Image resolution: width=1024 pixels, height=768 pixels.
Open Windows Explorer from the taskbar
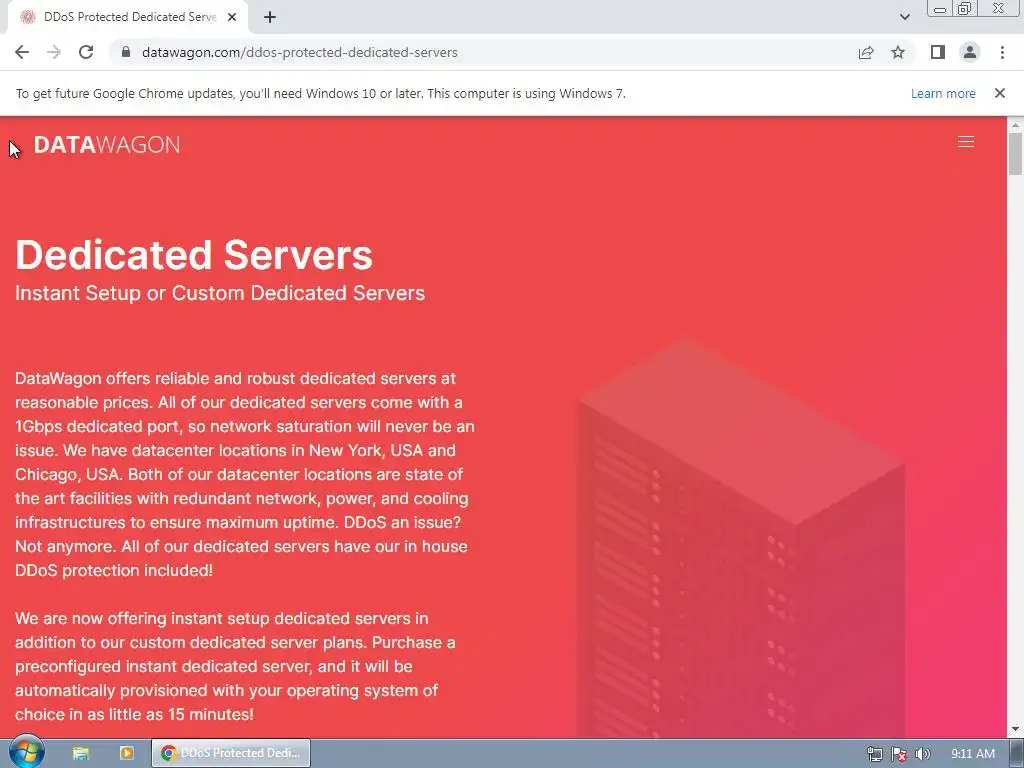(80, 753)
